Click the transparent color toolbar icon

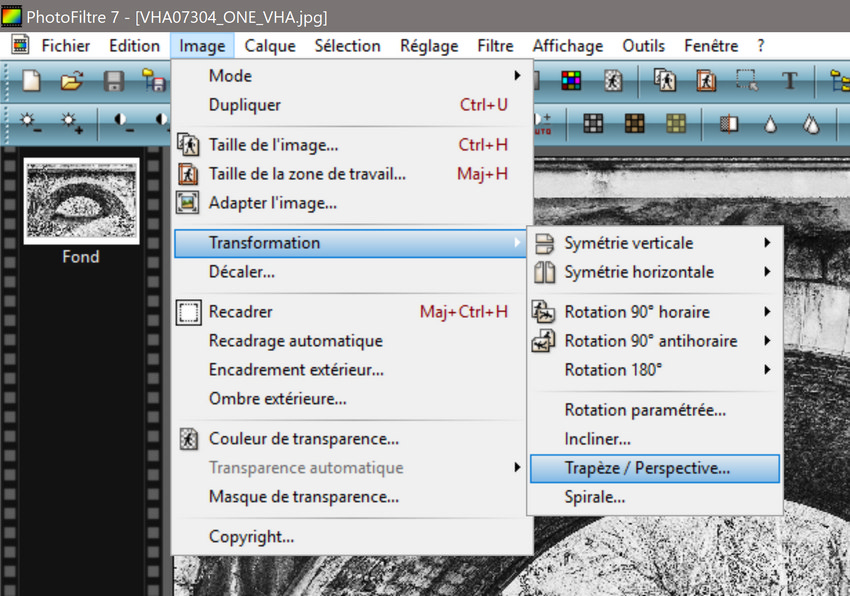pyautogui.click(x=613, y=81)
